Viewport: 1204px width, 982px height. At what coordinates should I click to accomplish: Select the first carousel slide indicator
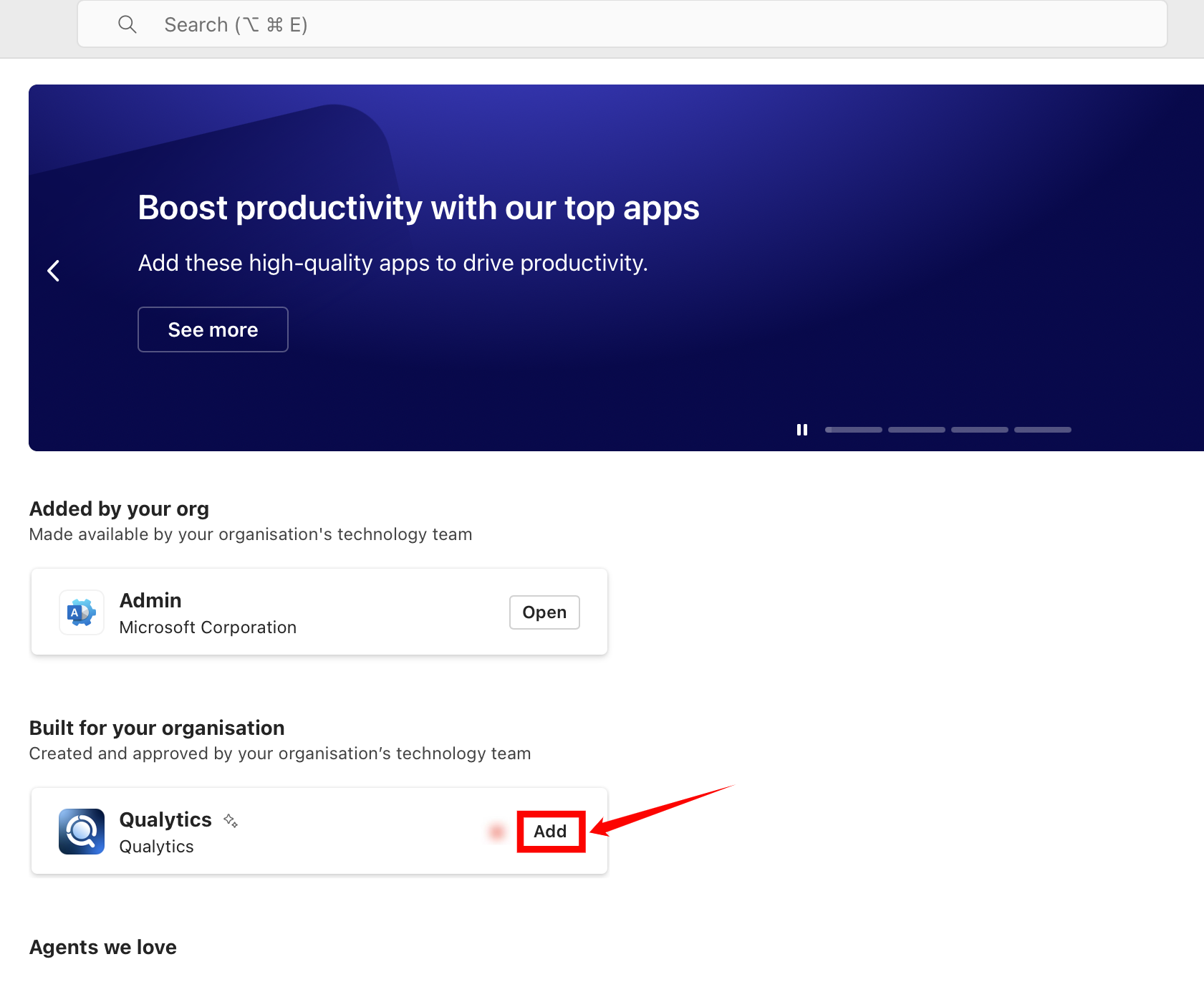click(x=853, y=430)
